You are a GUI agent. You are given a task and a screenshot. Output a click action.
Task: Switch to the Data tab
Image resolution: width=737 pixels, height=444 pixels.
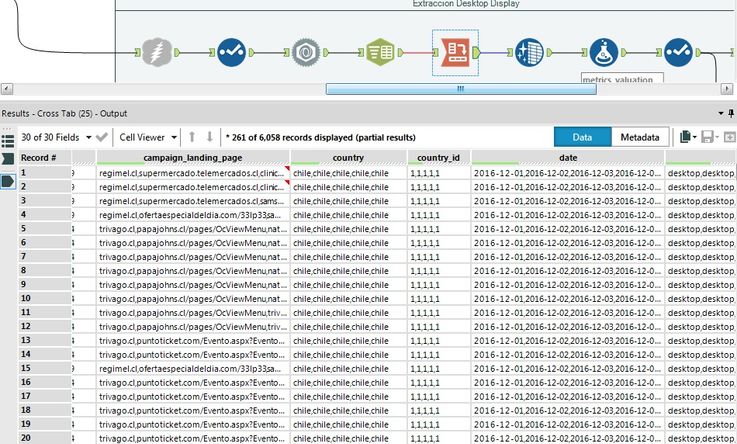point(582,137)
